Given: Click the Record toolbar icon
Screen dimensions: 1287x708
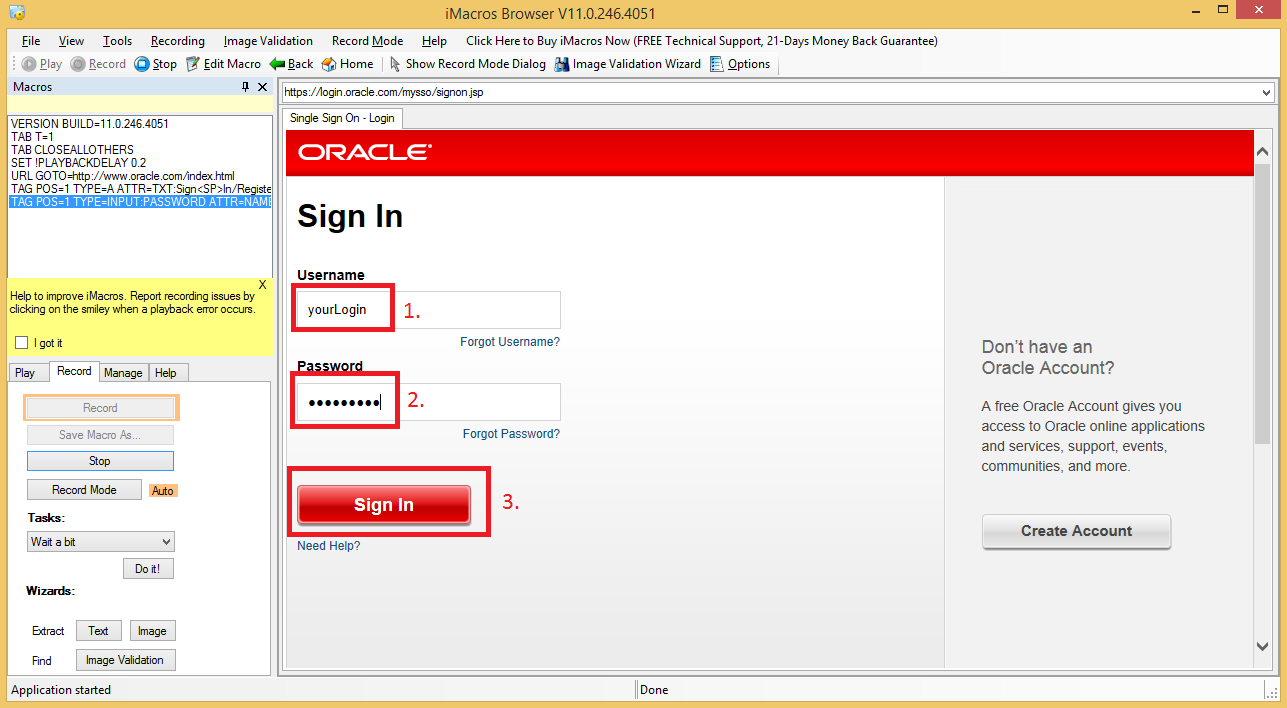Looking at the screenshot, I should coord(98,64).
